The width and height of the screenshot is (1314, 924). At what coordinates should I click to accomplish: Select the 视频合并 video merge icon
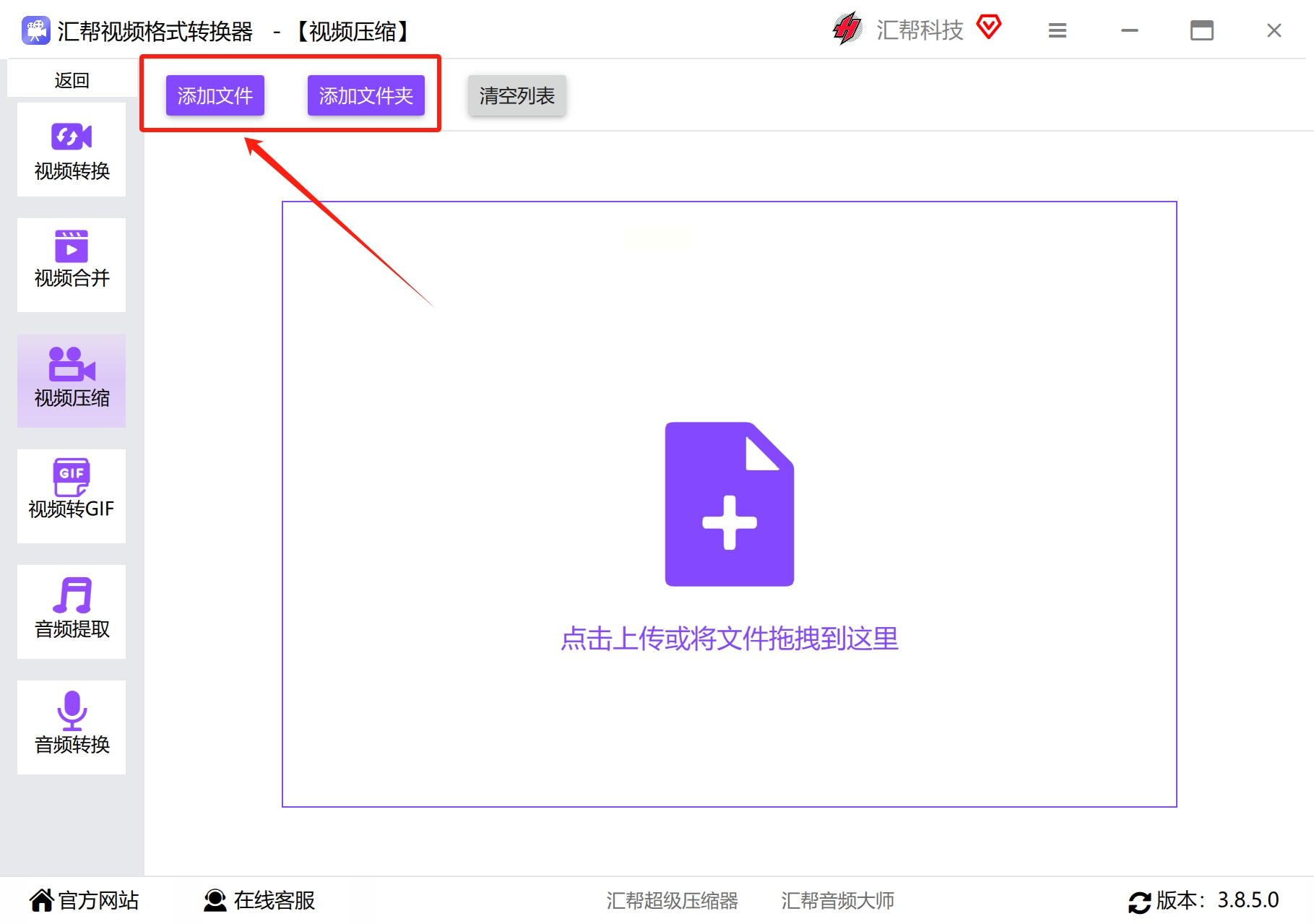[x=72, y=246]
